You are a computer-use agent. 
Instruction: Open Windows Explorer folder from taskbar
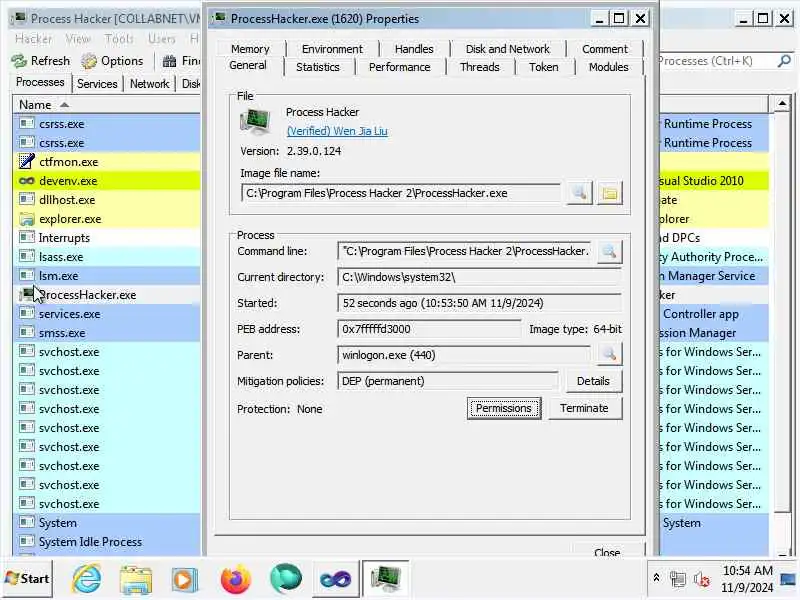pyautogui.click(x=135, y=579)
